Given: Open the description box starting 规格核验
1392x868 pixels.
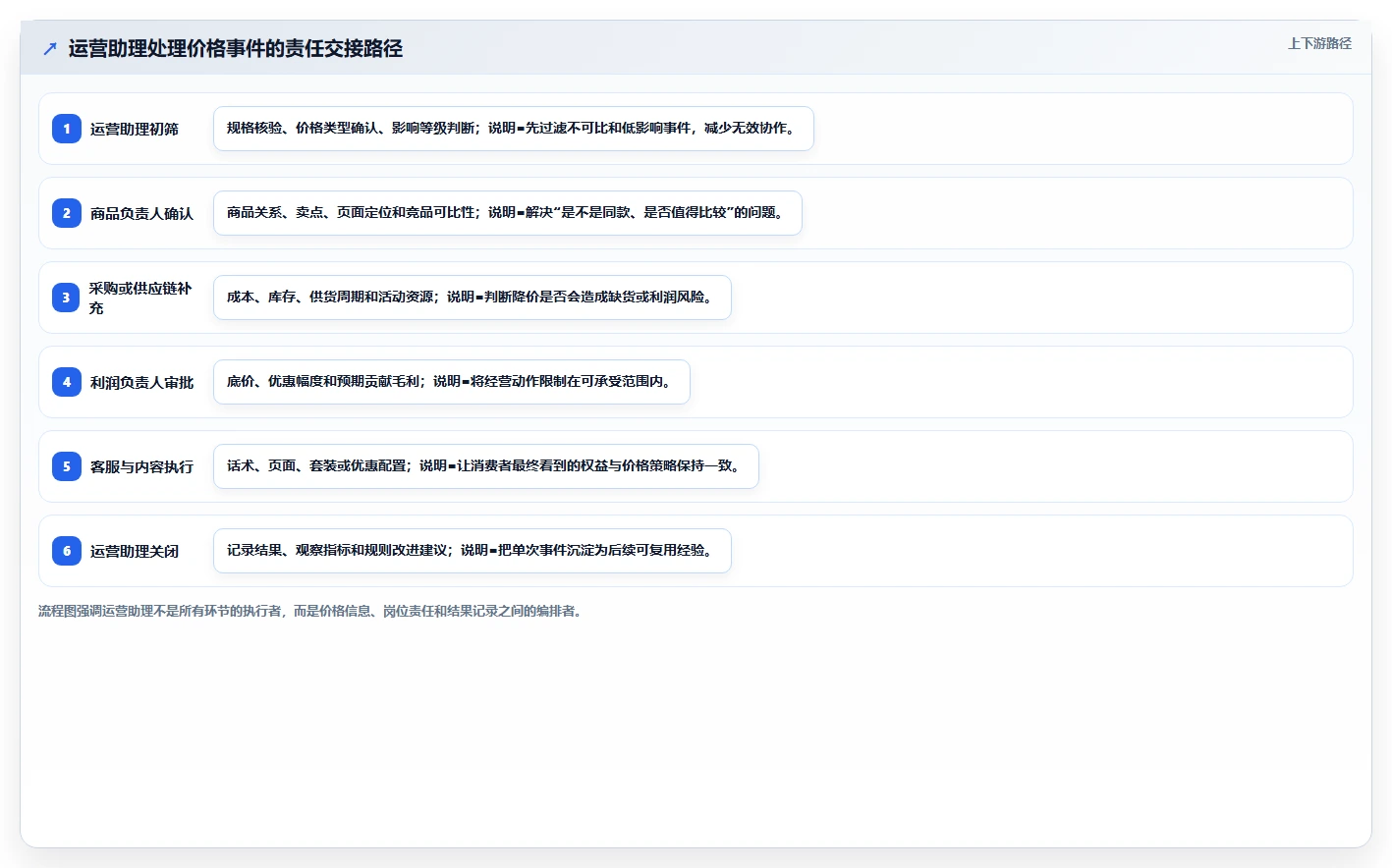Looking at the screenshot, I should pyautogui.click(x=514, y=129).
